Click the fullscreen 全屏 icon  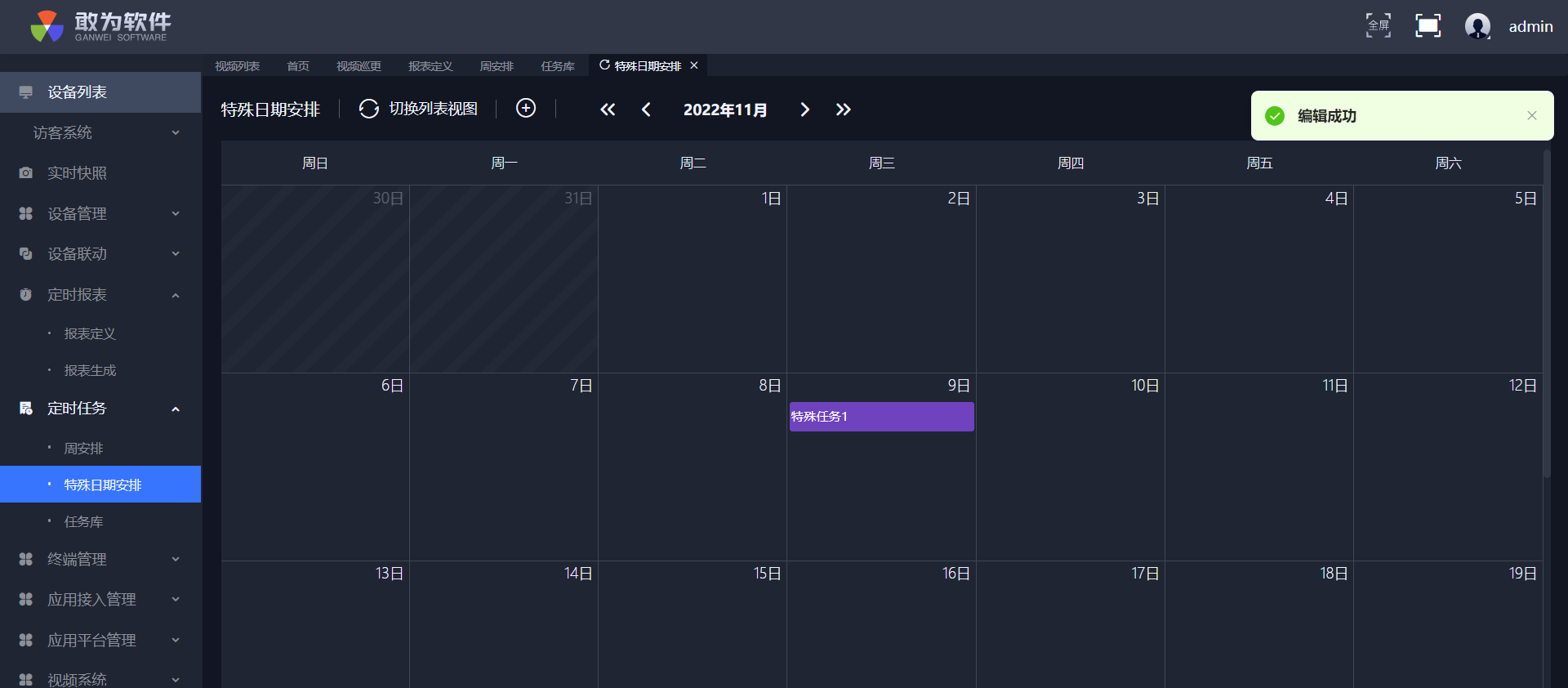(x=1379, y=26)
